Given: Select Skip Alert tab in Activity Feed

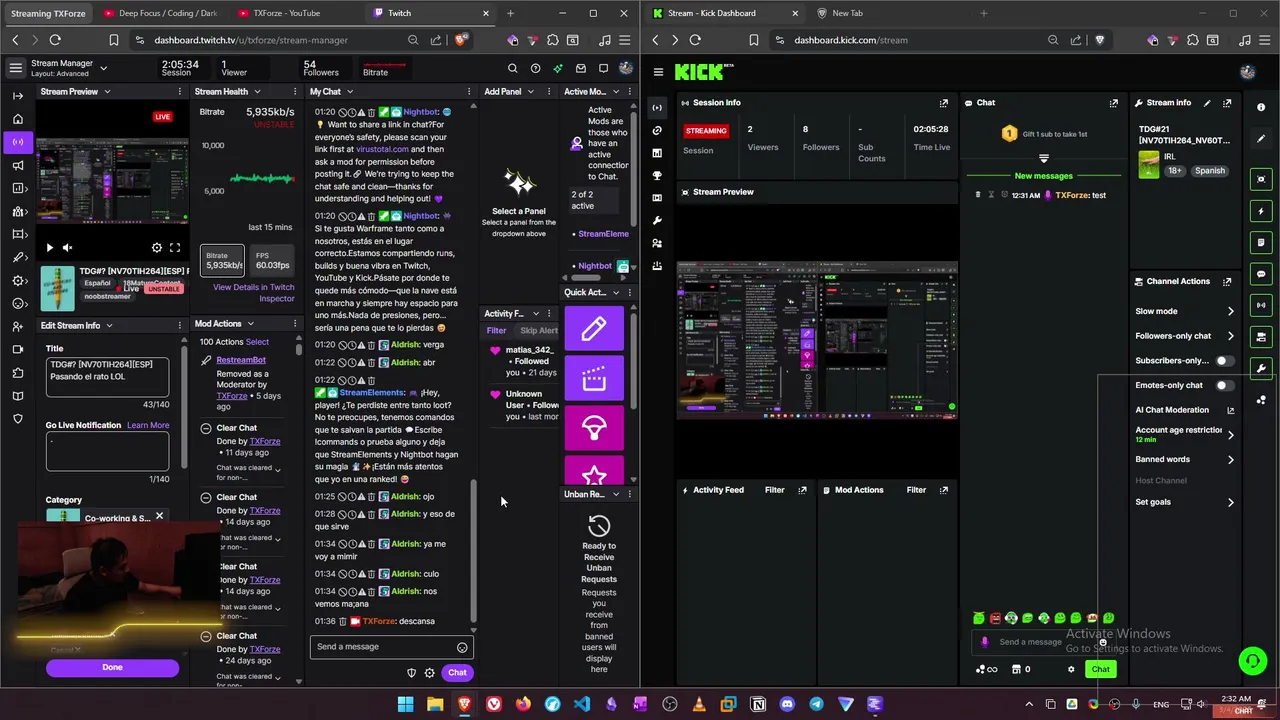Looking at the screenshot, I should 538,331.
